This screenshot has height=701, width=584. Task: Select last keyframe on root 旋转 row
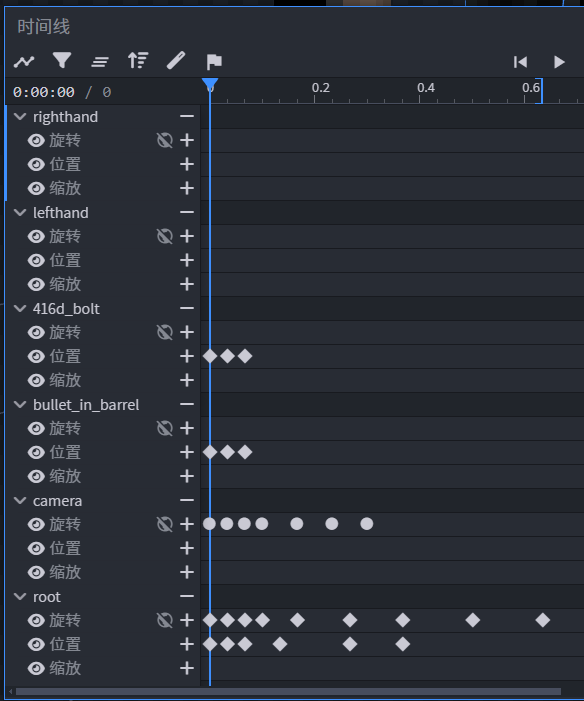coord(543,620)
